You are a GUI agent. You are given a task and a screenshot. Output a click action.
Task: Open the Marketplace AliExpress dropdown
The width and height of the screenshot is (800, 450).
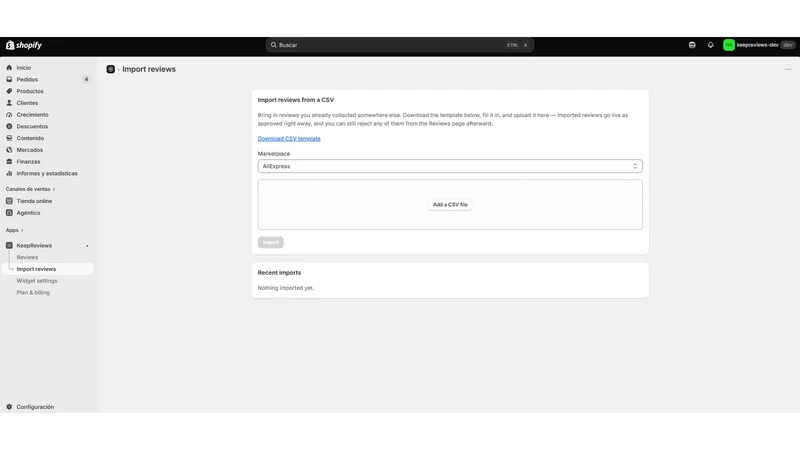450,166
